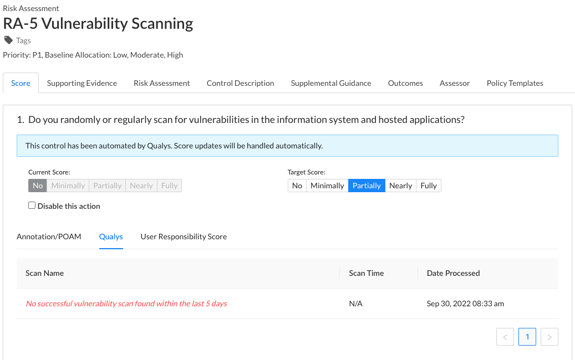Set Target Score to Minimally
The image size is (575, 360).
pos(327,185)
